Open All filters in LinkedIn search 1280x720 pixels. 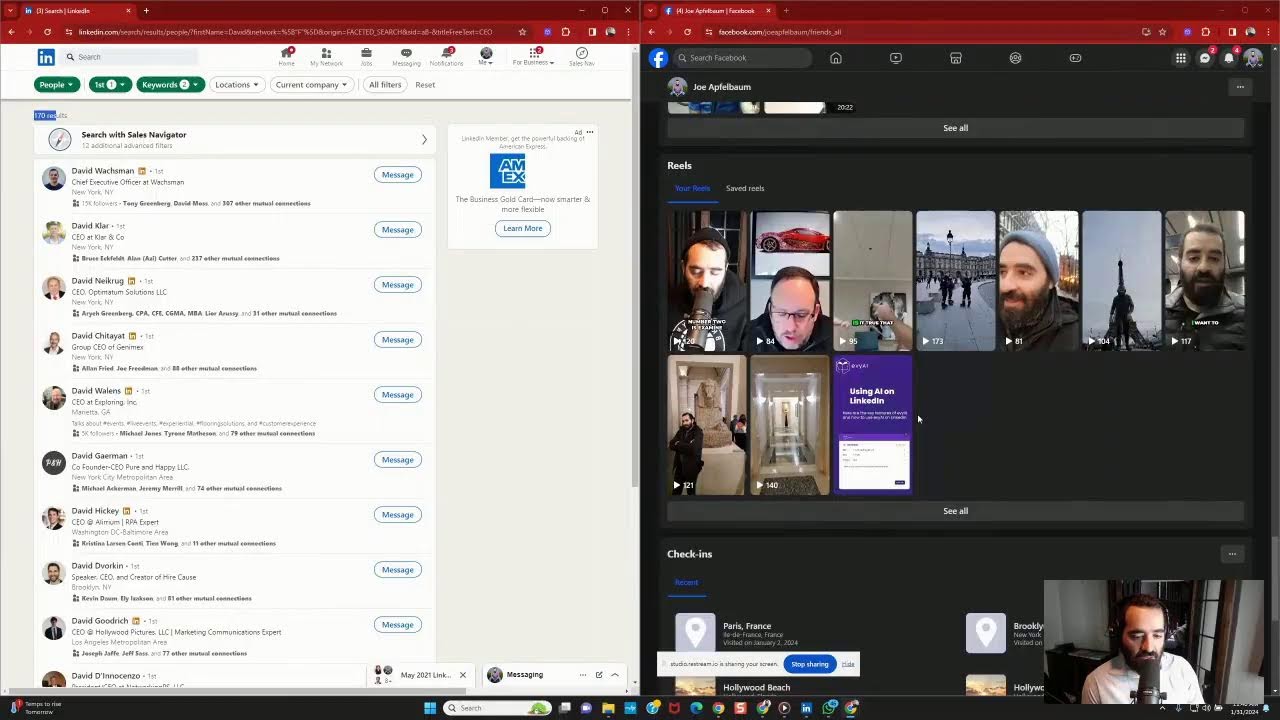(385, 85)
